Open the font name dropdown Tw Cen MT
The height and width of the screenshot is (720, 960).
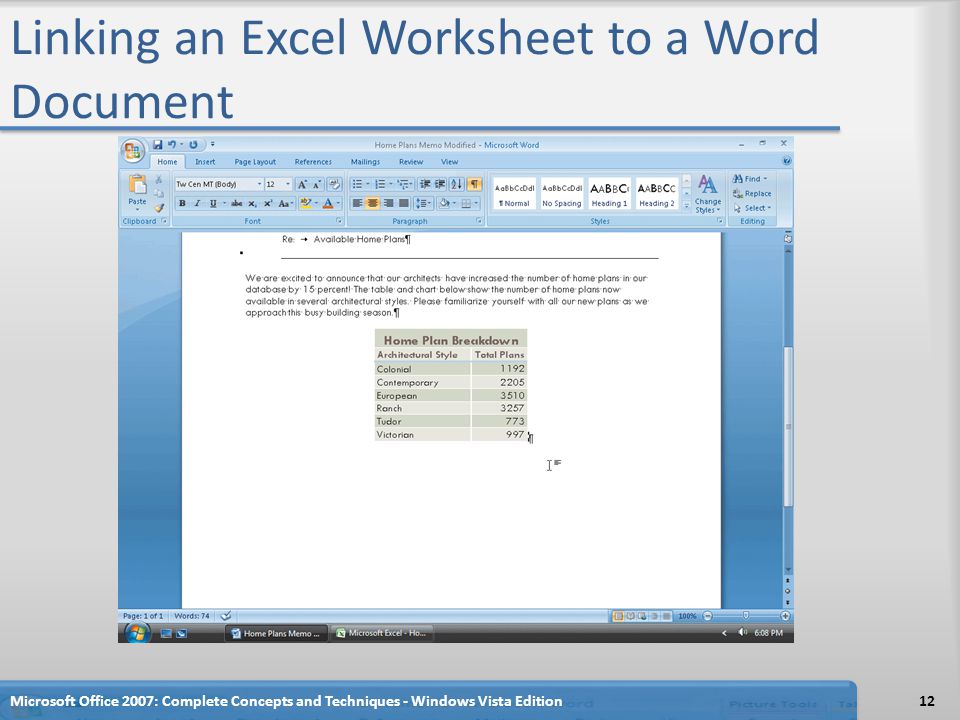[259, 184]
